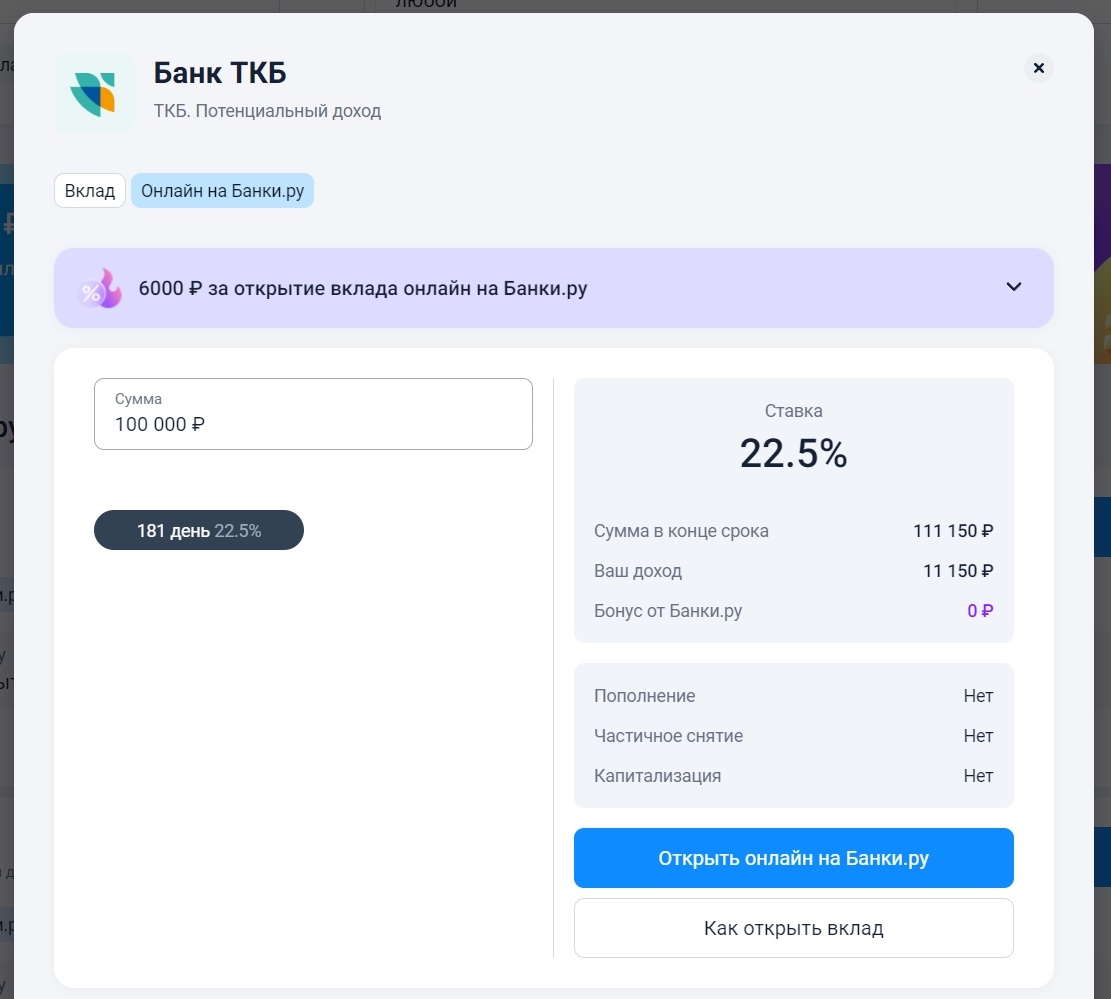Click the Ваш доход label
The image size is (1111, 999).
(x=638, y=571)
